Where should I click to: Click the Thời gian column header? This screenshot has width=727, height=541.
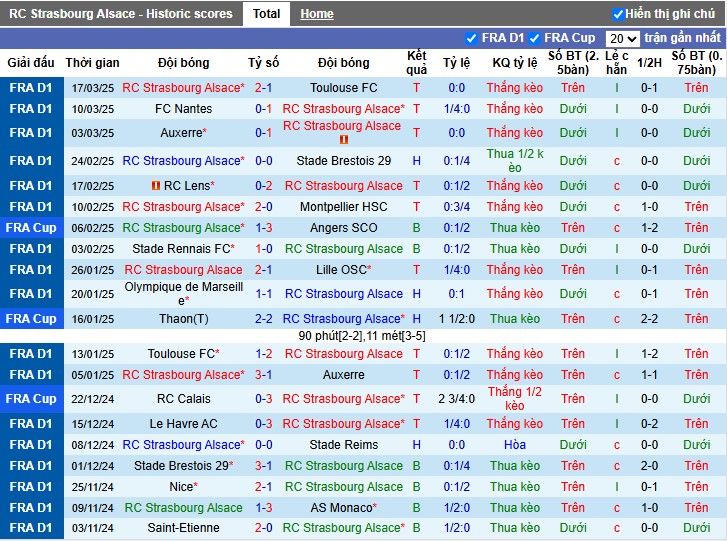93,63
